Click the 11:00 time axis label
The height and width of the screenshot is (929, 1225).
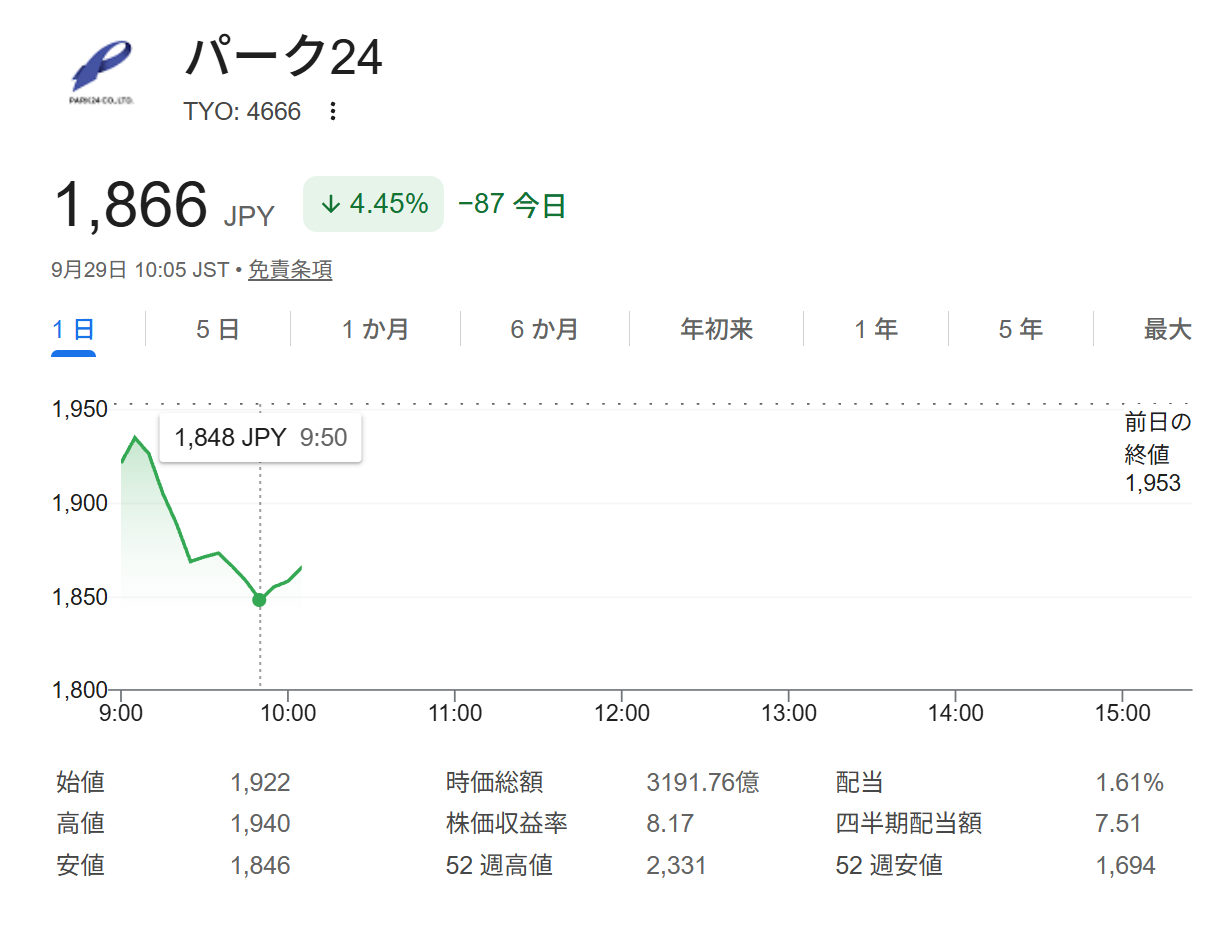pos(455,713)
